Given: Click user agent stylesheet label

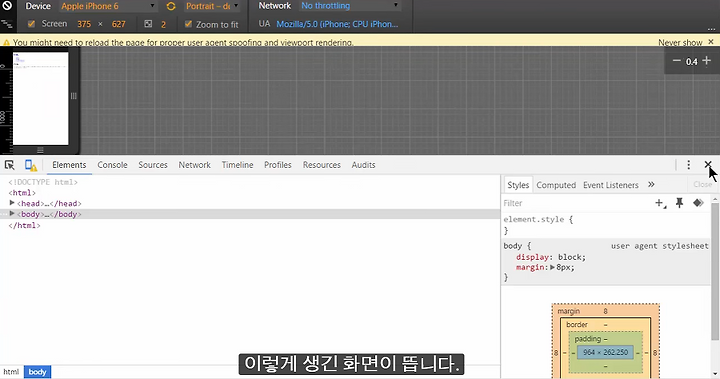Looking at the screenshot, I should 659,246.
